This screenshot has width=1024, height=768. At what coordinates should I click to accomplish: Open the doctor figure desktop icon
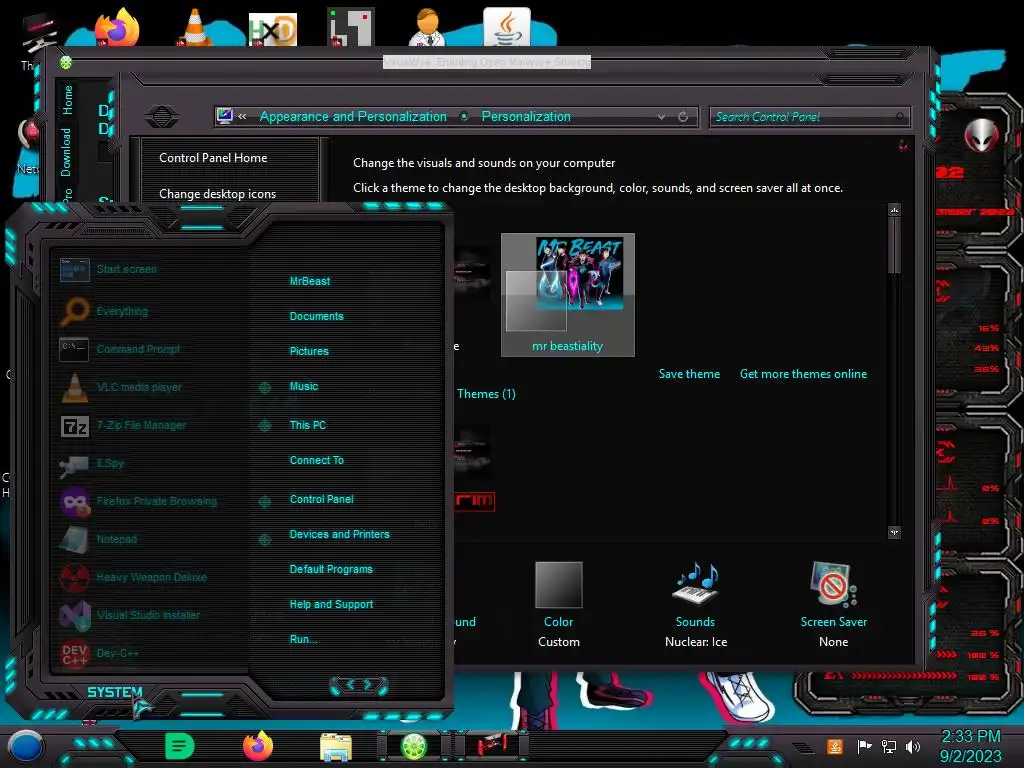coord(427,27)
